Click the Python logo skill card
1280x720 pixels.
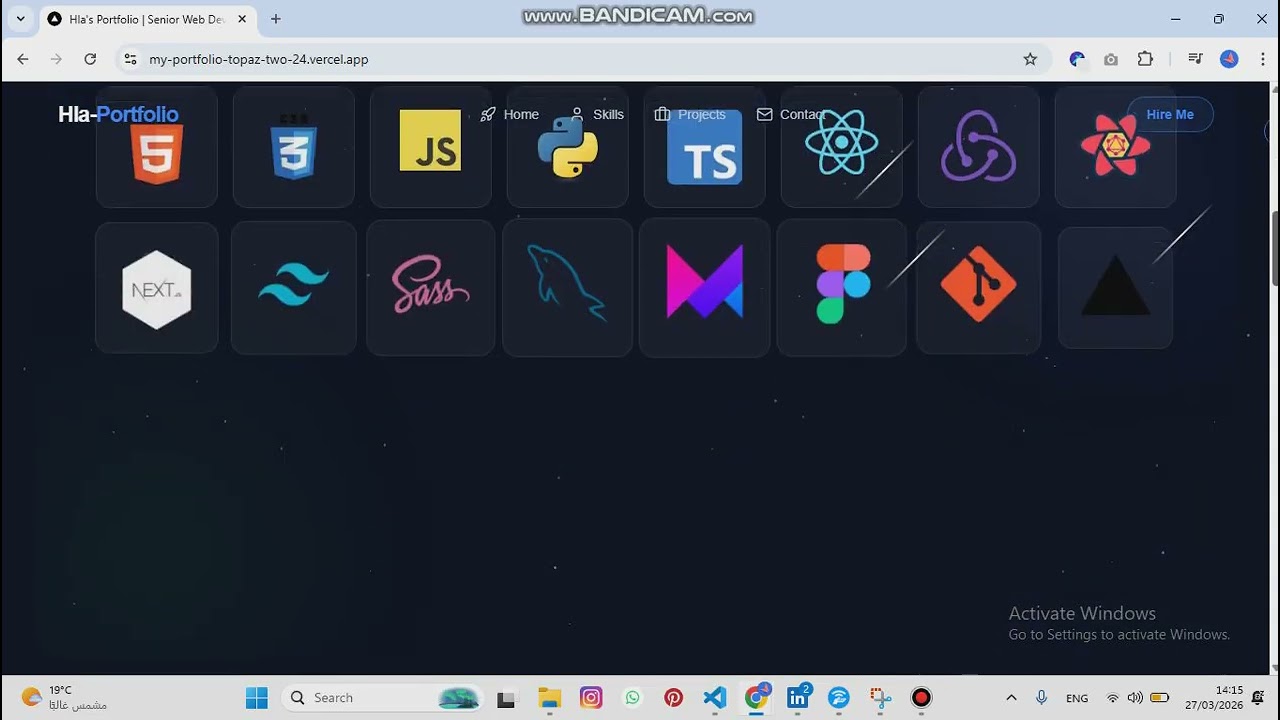point(567,147)
